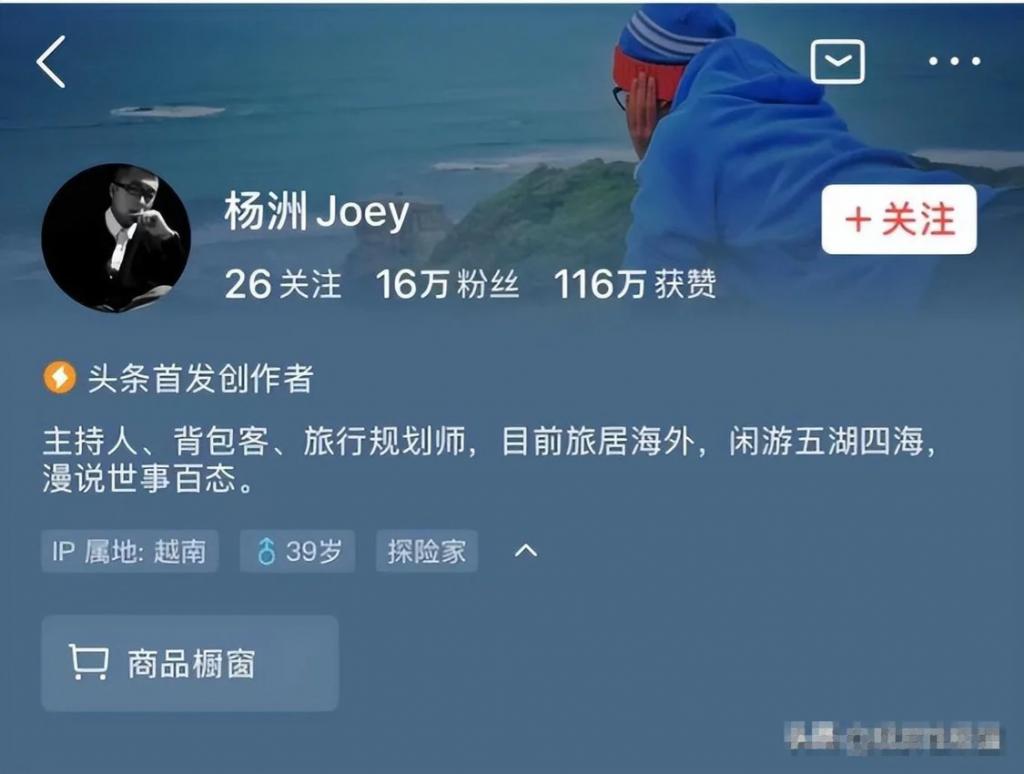Tap the IP 属地: 越南 tag
This screenshot has width=1024, height=774.
pyautogui.click(x=129, y=551)
